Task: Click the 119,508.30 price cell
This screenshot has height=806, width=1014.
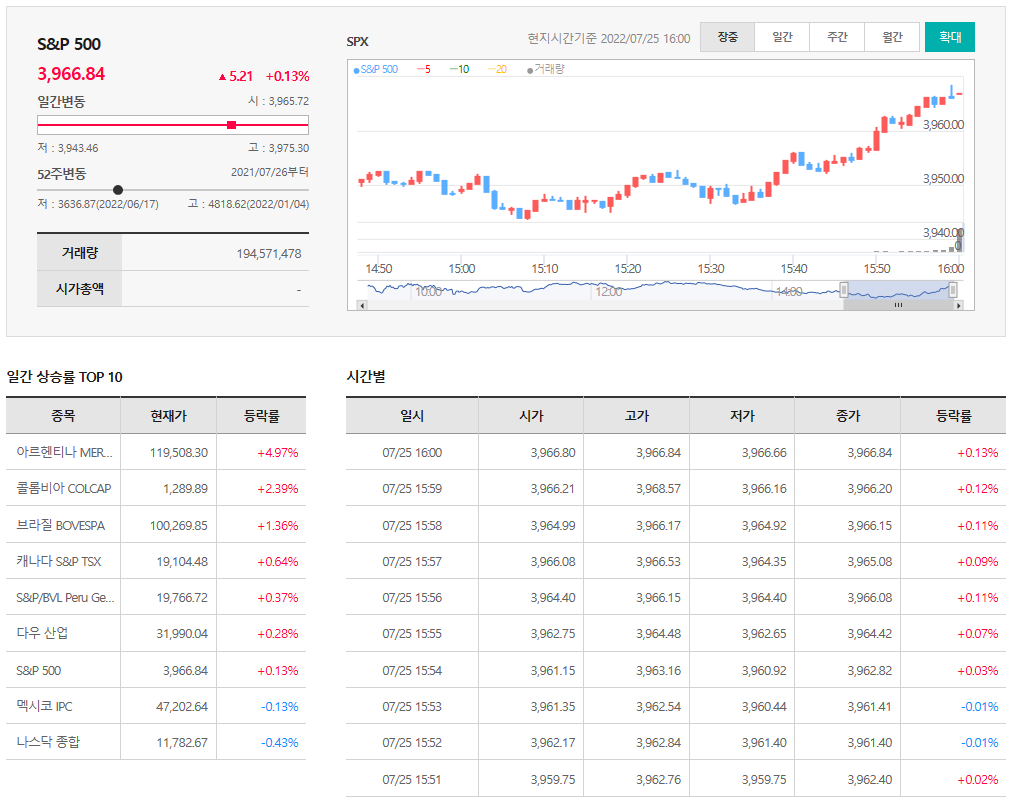Action: point(178,452)
